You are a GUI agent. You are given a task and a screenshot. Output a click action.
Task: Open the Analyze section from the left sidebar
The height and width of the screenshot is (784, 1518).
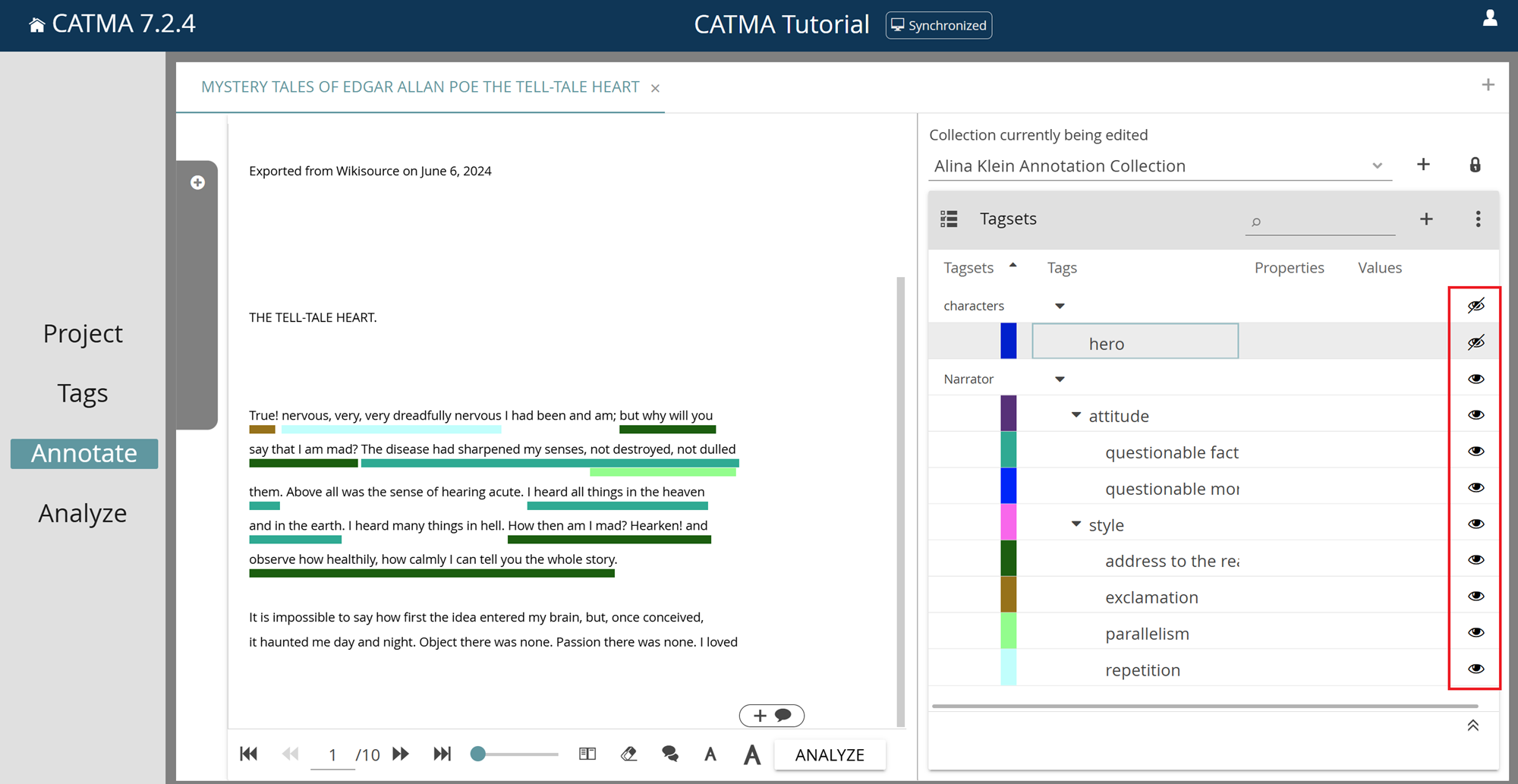pos(82,512)
